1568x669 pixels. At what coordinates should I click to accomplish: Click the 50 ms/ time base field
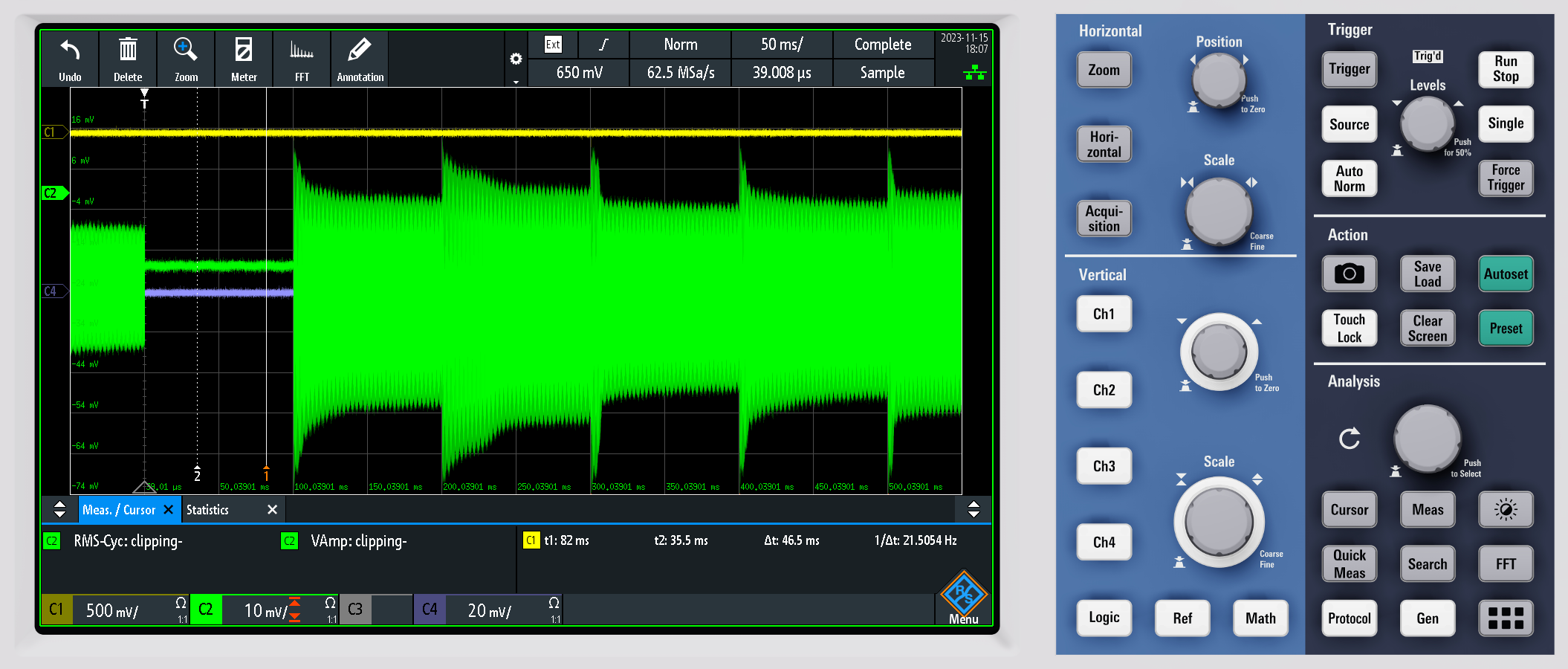pos(781,45)
